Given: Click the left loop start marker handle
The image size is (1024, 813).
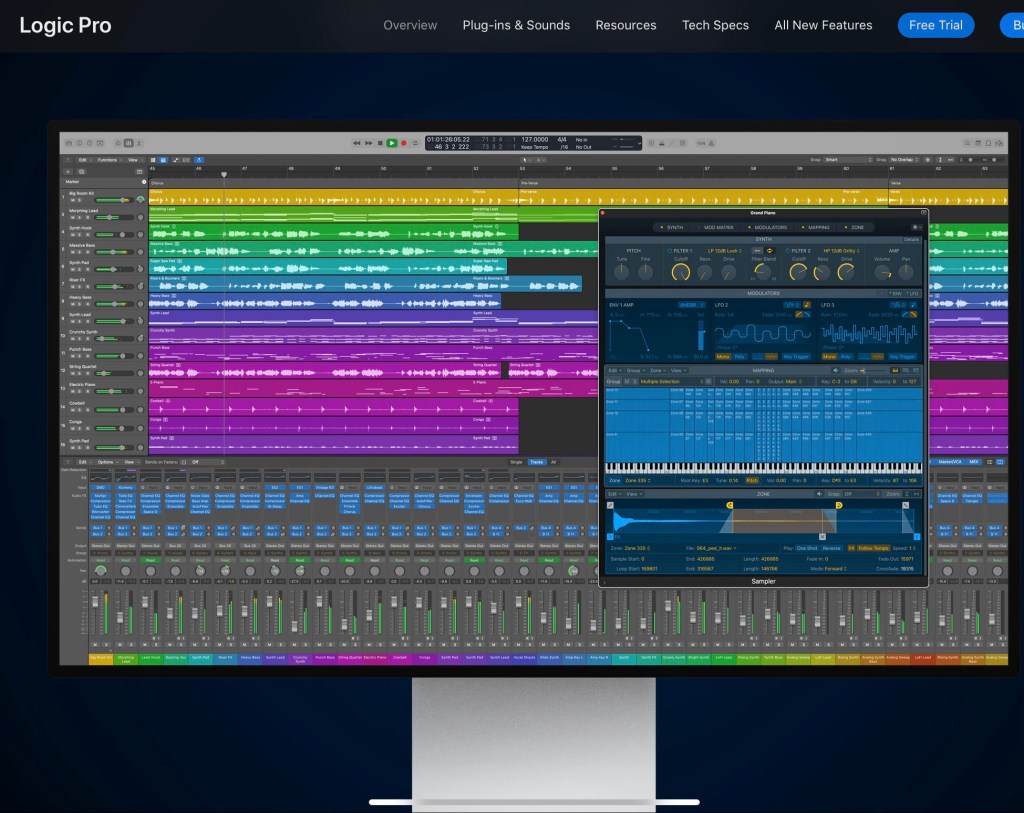Looking at the screenshot, I should coord(732,505).
